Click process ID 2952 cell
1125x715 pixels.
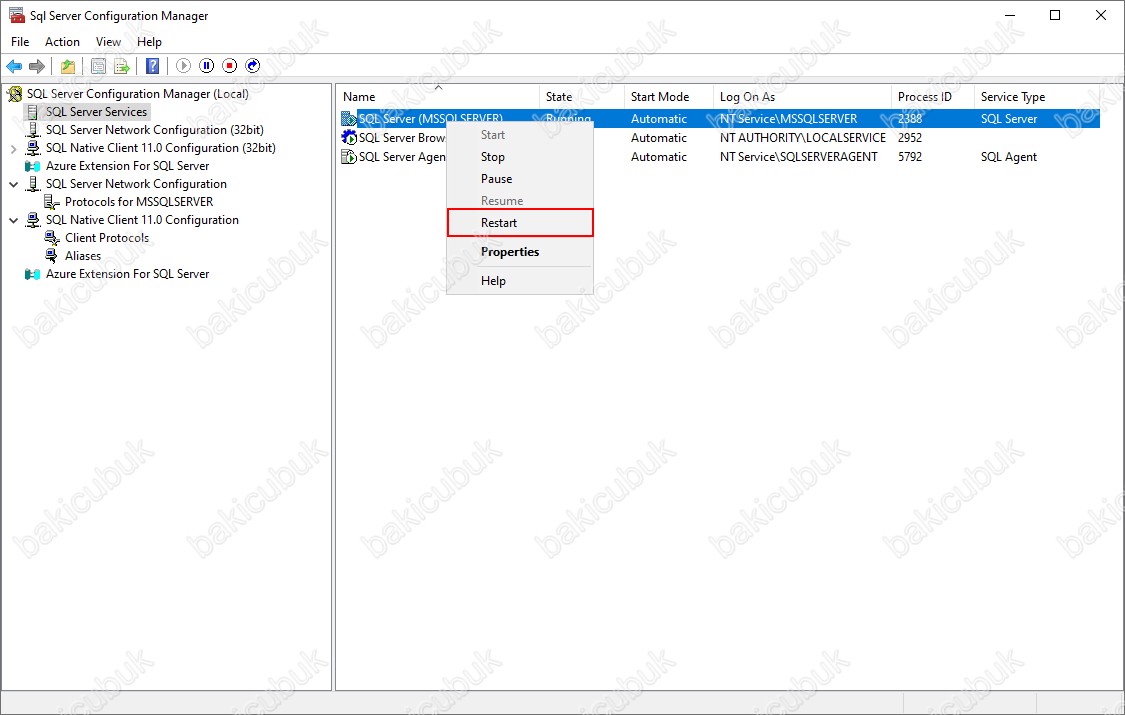click(910, 138)
